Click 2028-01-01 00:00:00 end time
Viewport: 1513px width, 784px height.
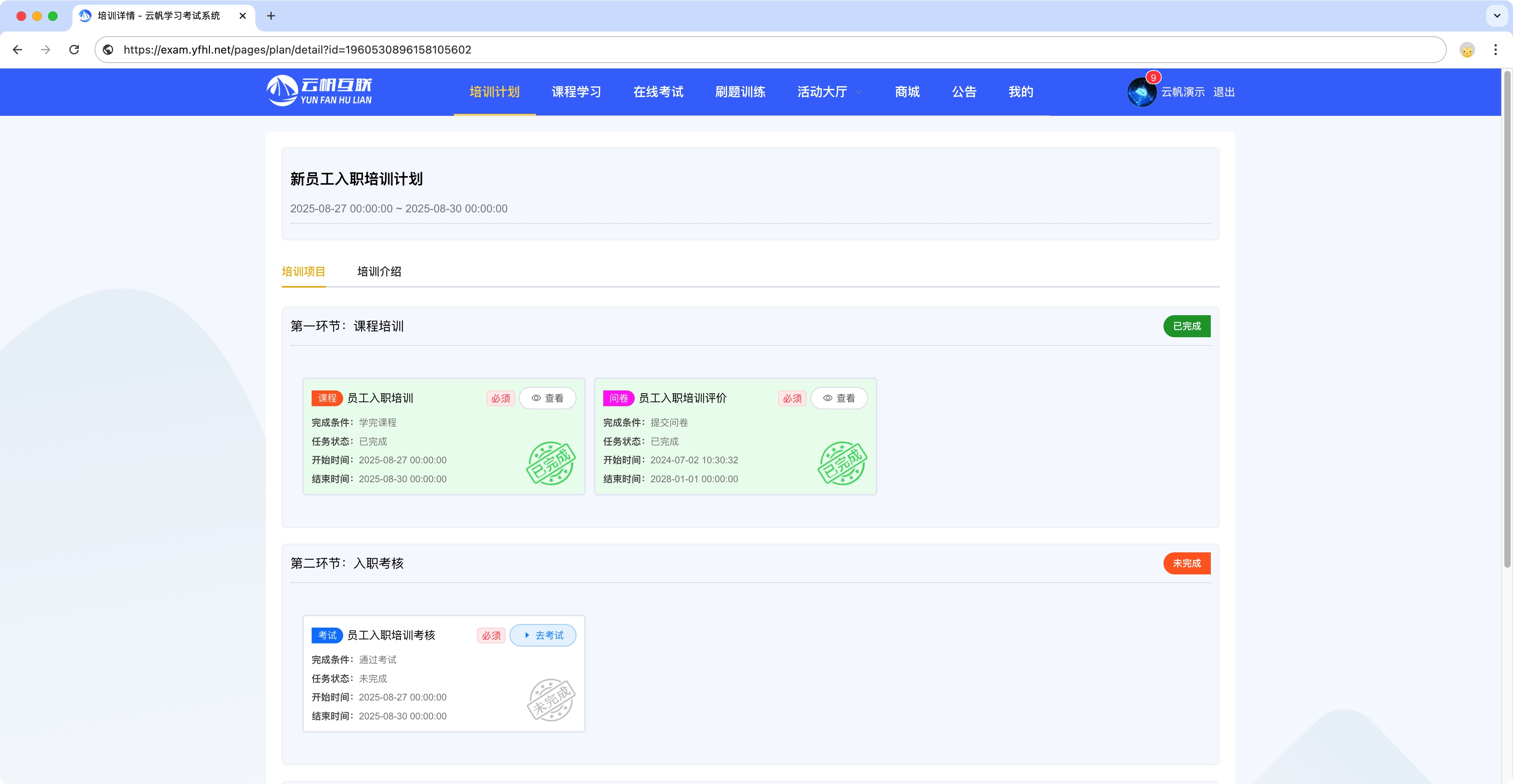click(x=694, y=479)
